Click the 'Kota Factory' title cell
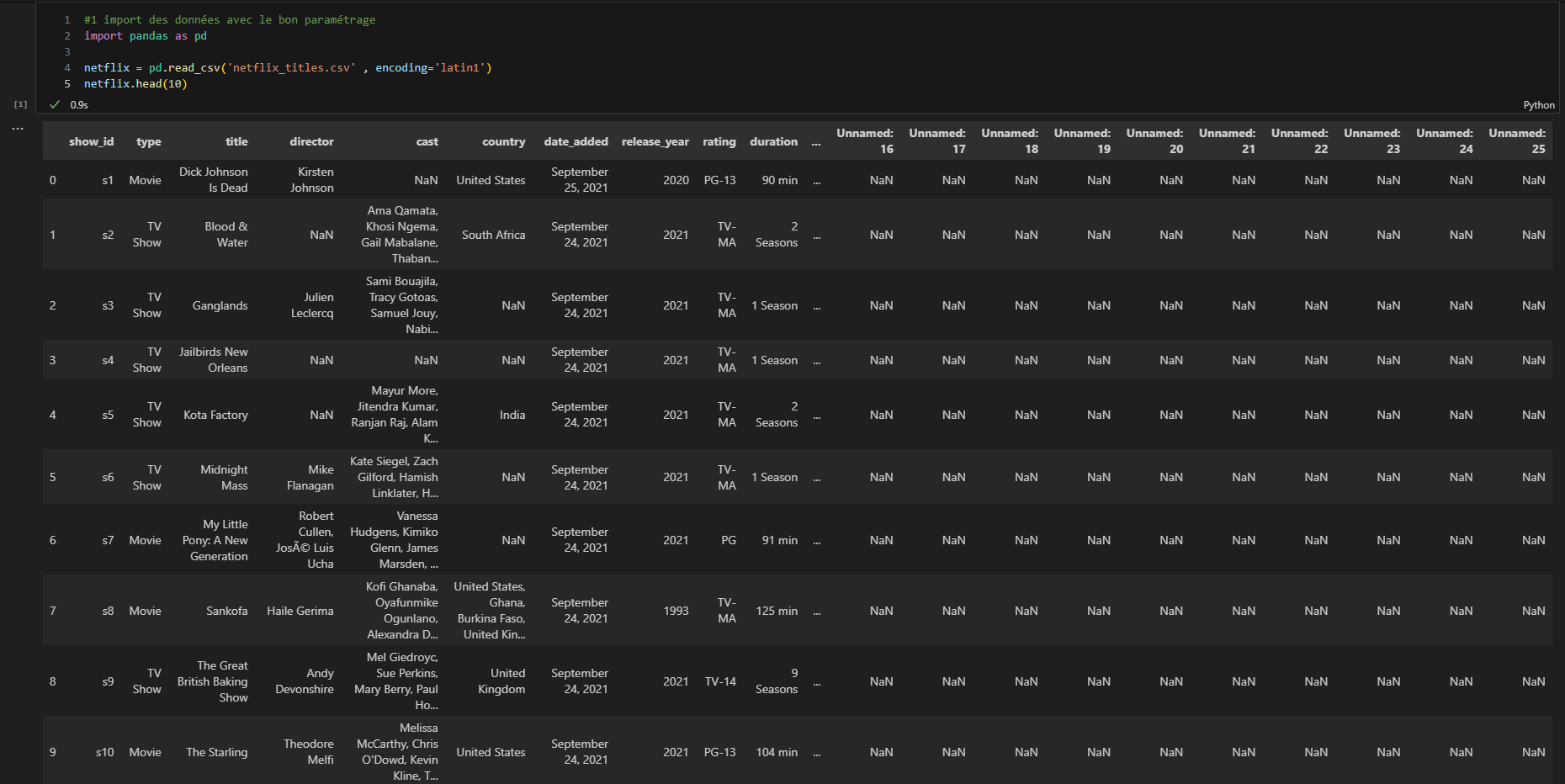The width and height of the screenshot is (1565, 784). [x=215, y=415]
